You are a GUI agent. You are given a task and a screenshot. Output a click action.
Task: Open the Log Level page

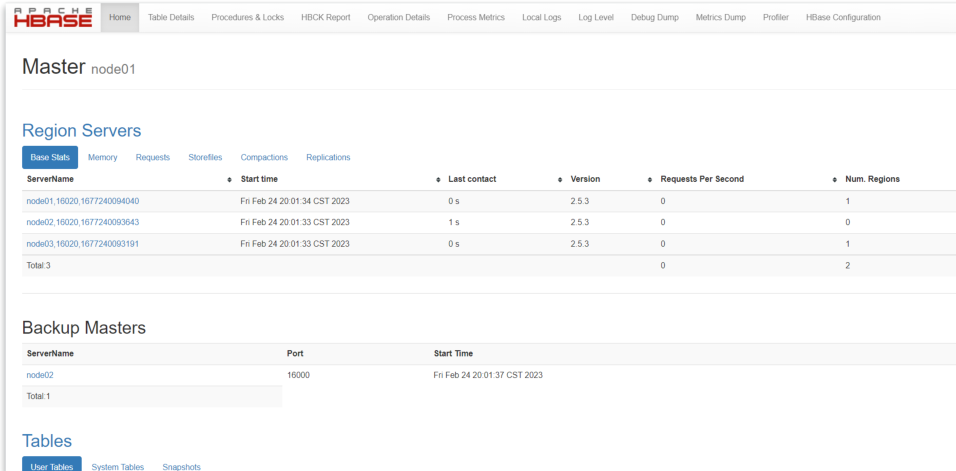pyautogui.click(x=596, y=18)
